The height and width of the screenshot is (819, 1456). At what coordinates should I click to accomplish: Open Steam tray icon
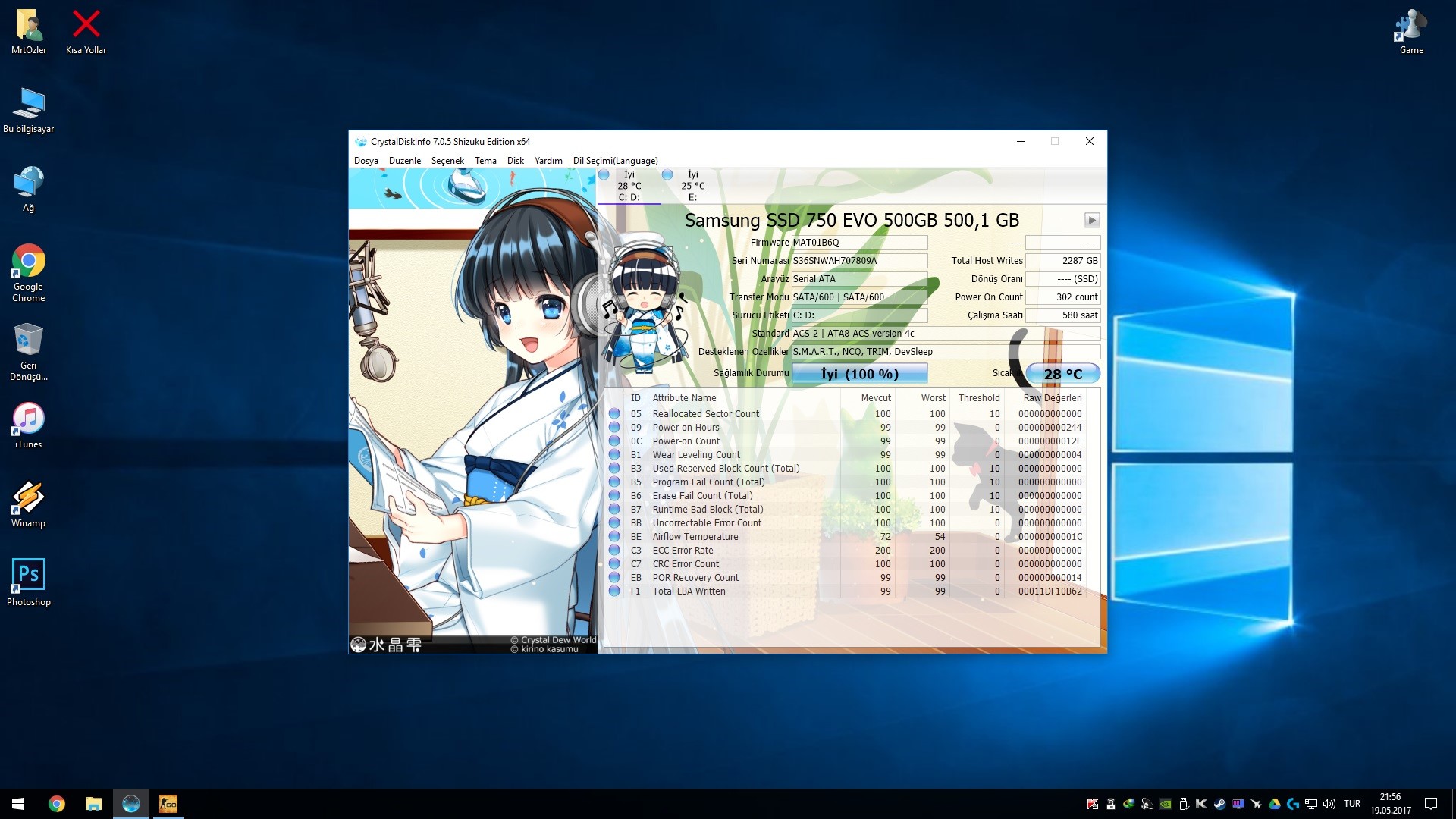click(1219, 804)
